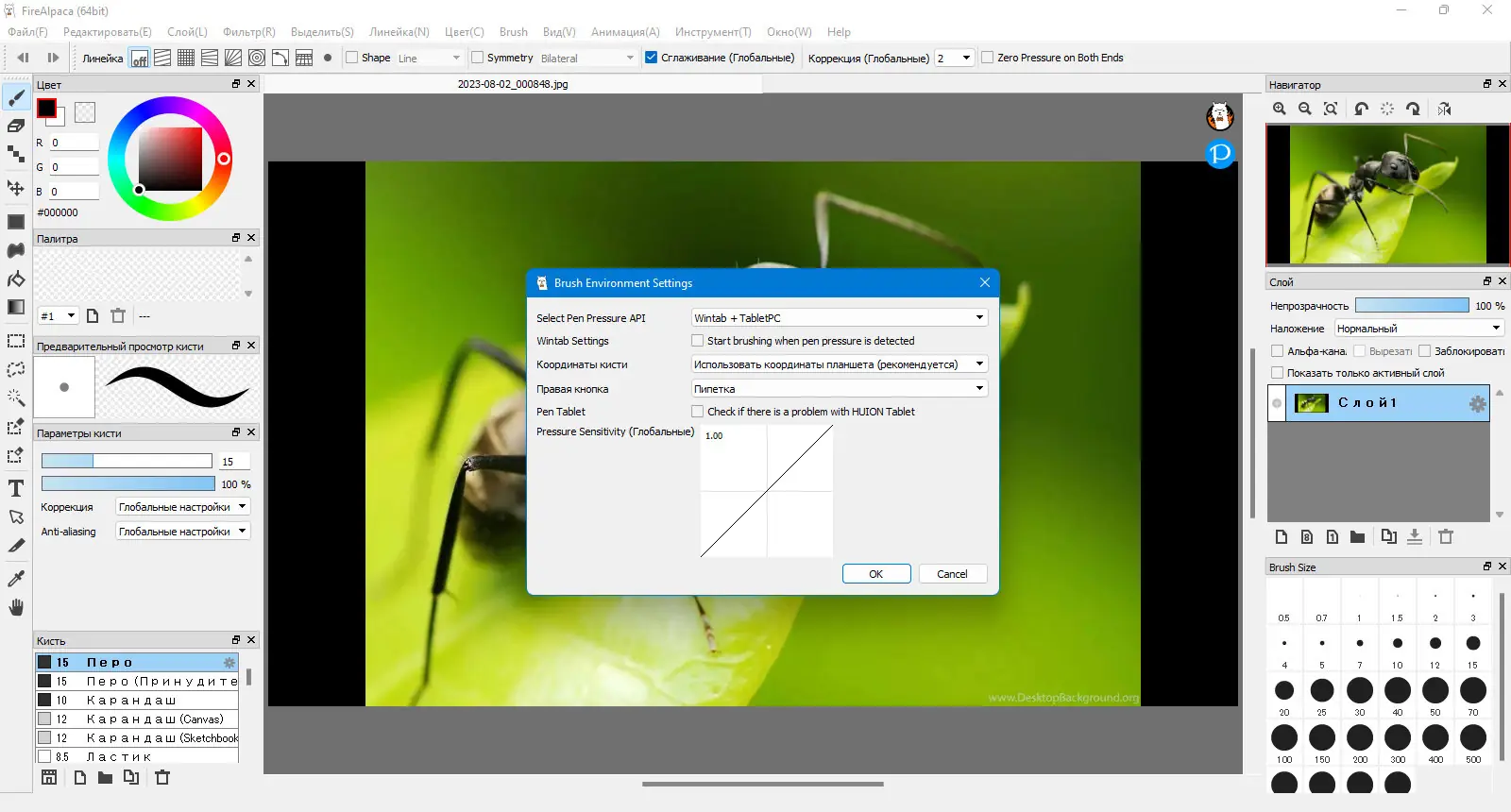Open the Shape type dropdown showing Line
The width and height of the screenshot is (1511, 812).
tap(430, 58)
